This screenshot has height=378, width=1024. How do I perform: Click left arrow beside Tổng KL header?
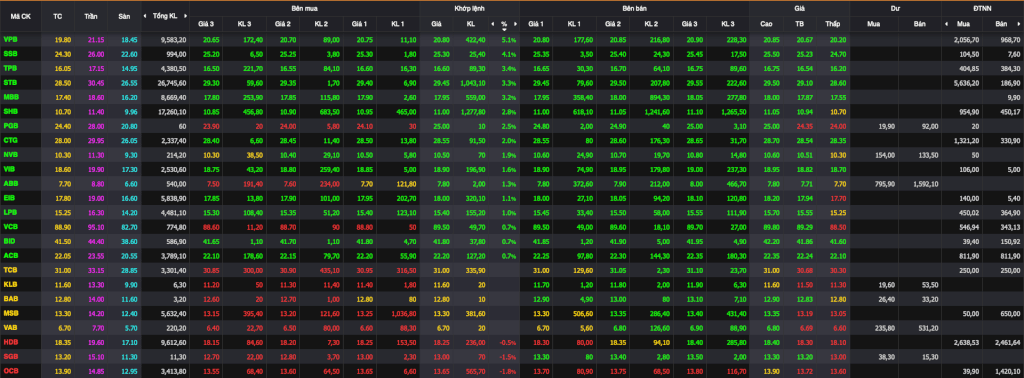(x=144, y=16)
